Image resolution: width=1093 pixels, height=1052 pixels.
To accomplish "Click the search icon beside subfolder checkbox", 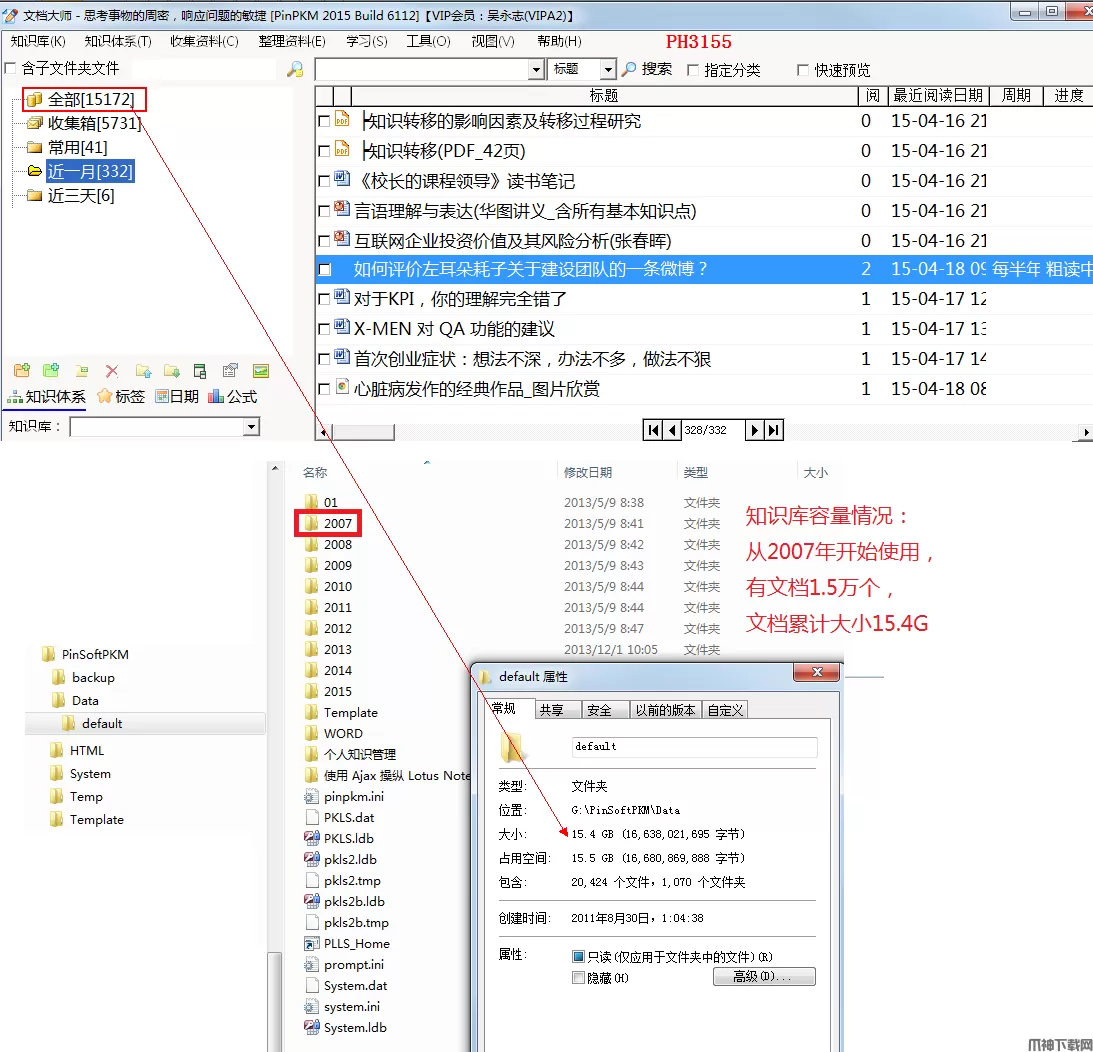I will (296, 69).
